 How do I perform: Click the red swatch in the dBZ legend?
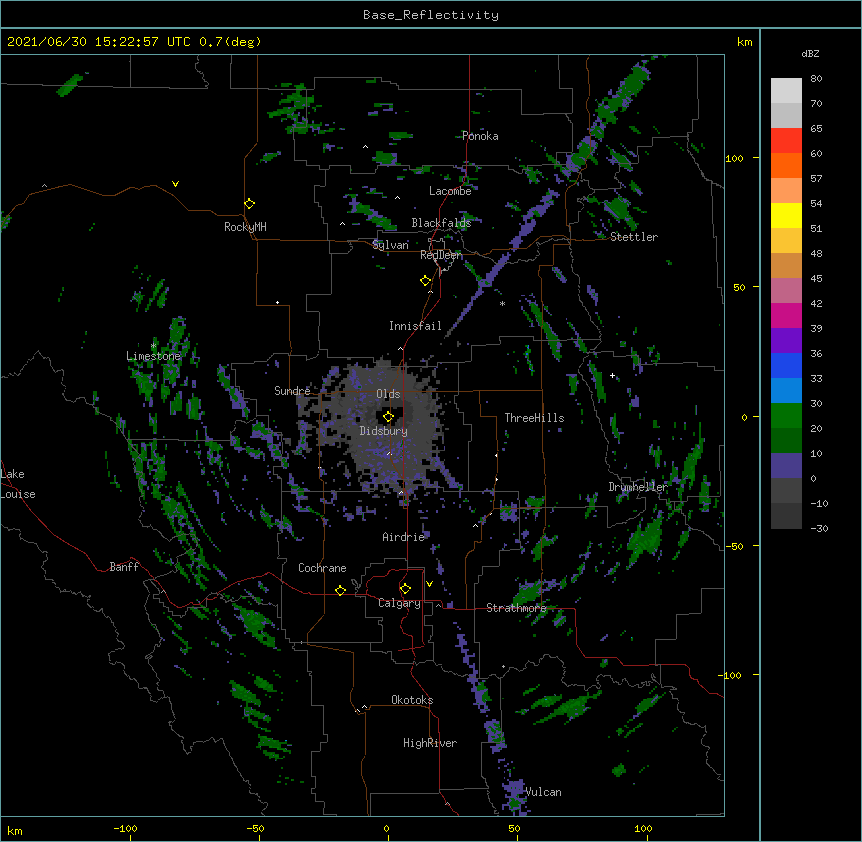click(786, 141)
